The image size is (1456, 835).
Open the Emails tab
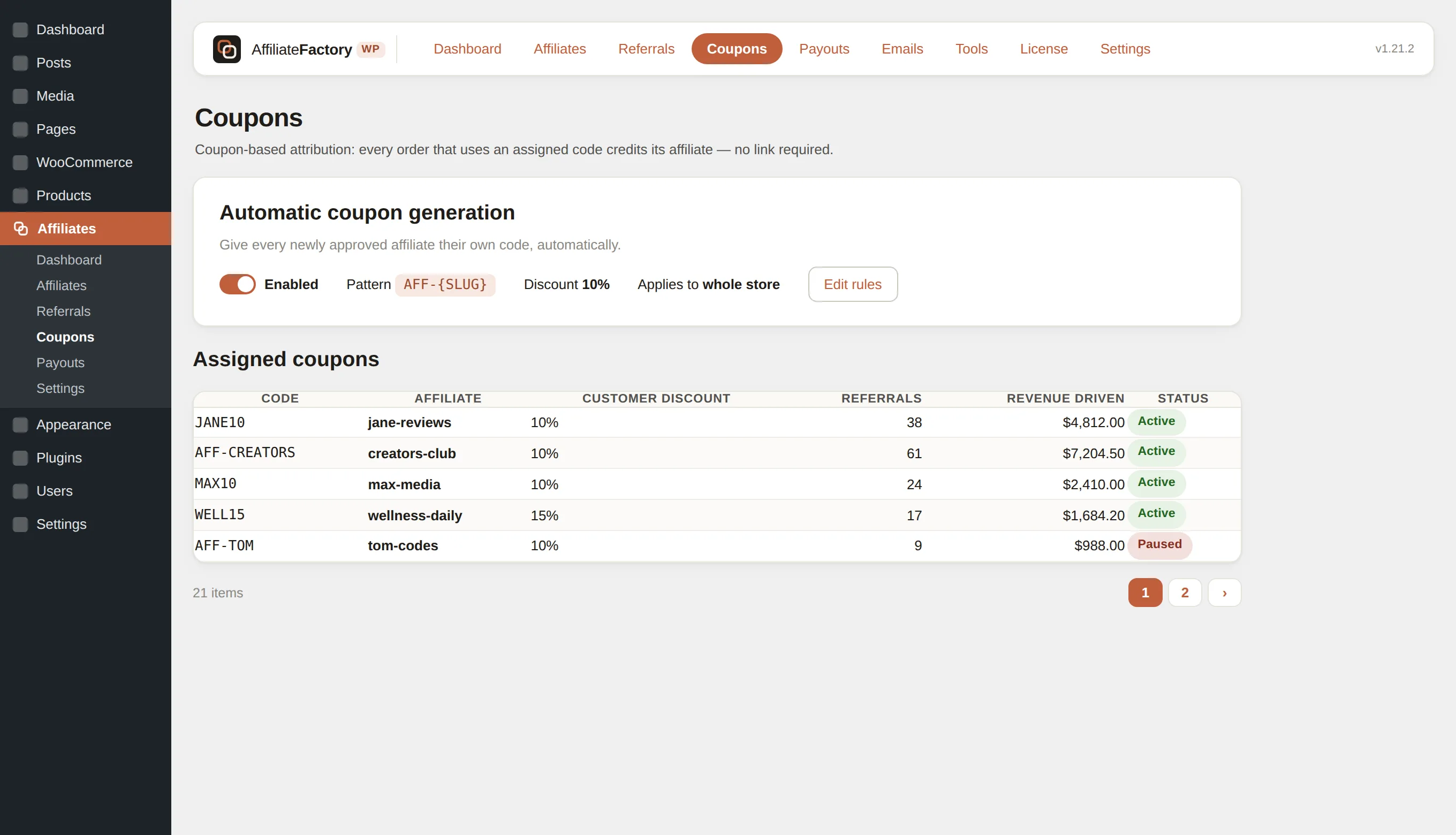902,49
